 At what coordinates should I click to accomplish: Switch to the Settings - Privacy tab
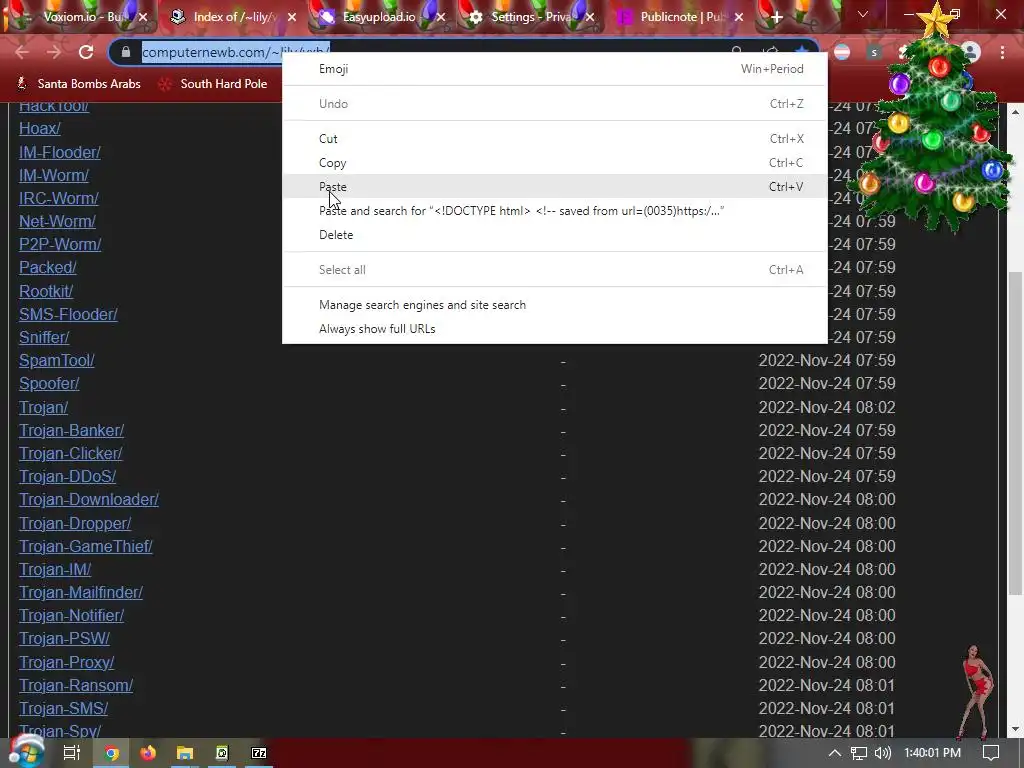click(x=529, y=17)
